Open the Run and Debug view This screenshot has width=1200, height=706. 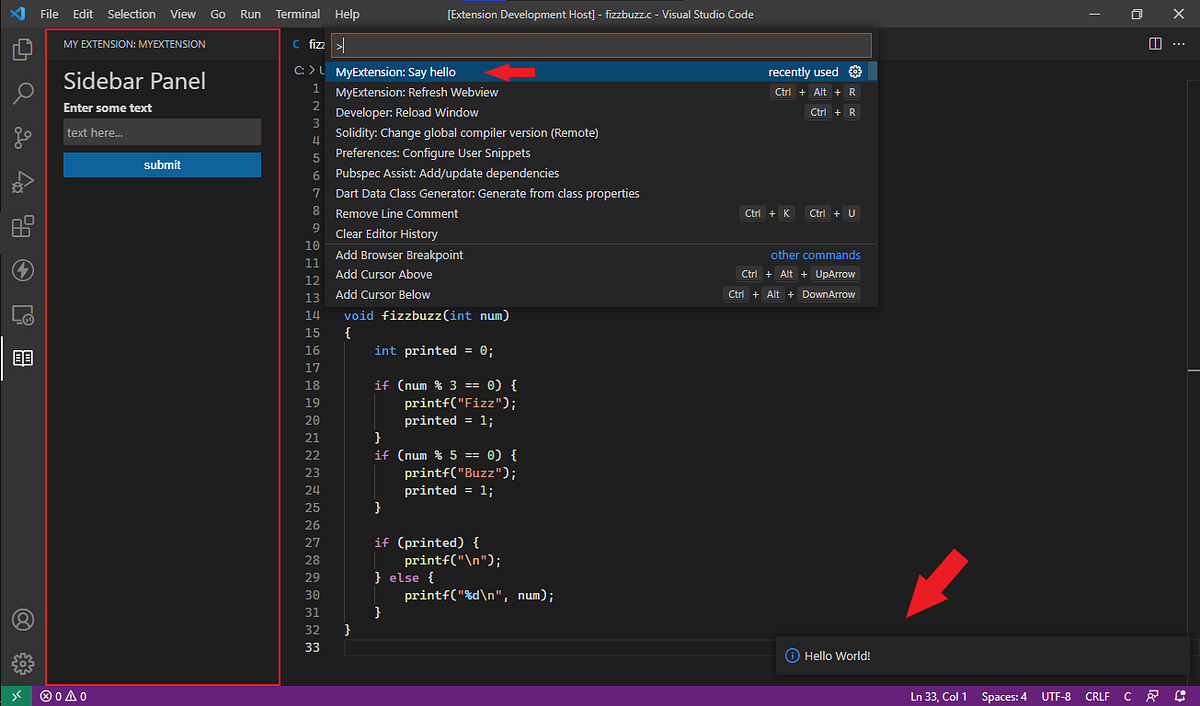(22, 182)
